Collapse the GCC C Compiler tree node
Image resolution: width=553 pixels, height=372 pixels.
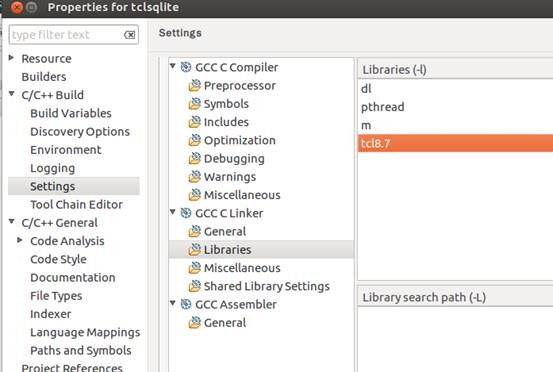[173, 66]
